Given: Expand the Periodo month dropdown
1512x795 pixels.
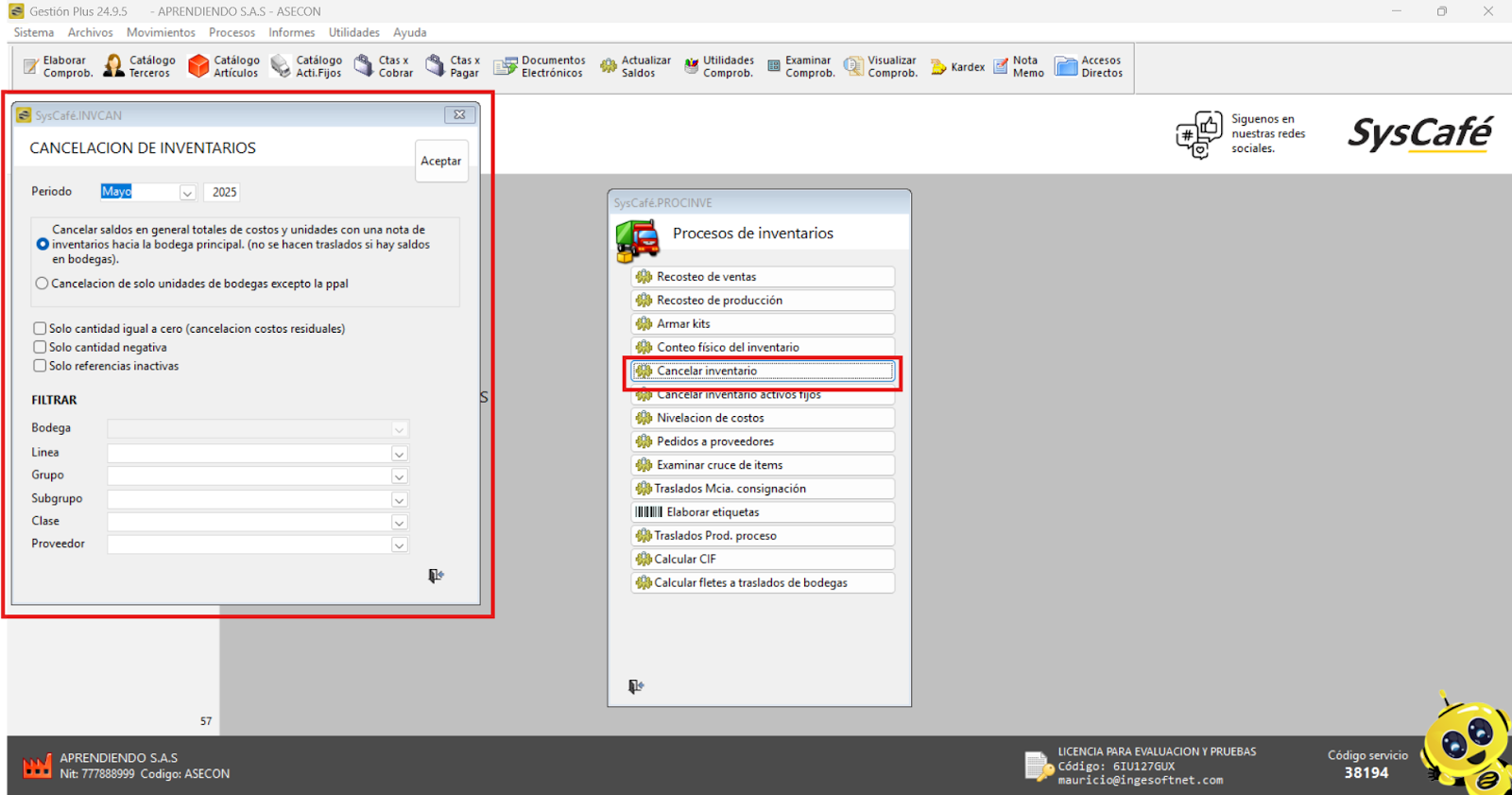Looking at the screenshot, I should point(187,193).
